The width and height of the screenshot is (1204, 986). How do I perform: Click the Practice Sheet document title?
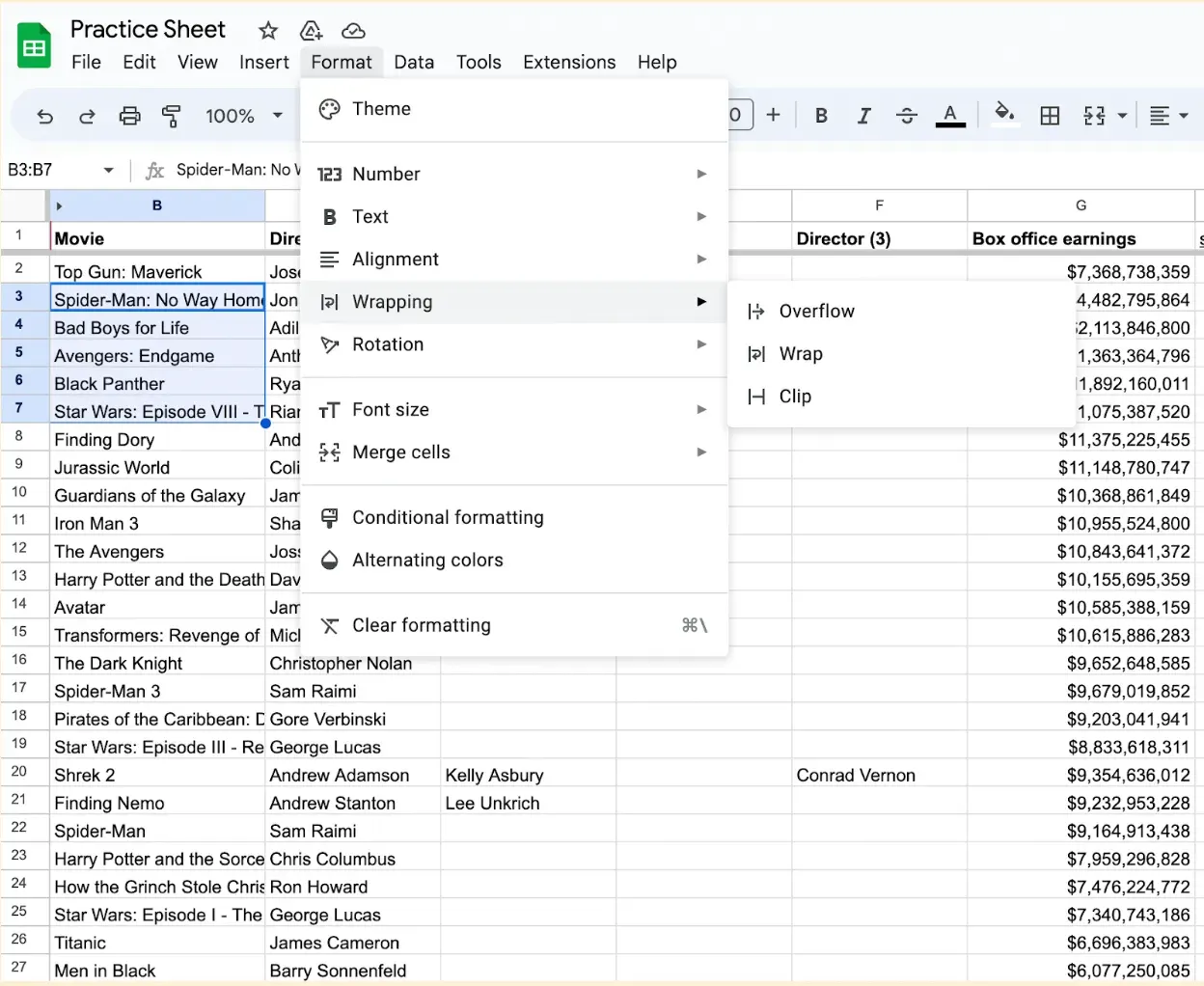pyautogui.click(x=148, y=30)
